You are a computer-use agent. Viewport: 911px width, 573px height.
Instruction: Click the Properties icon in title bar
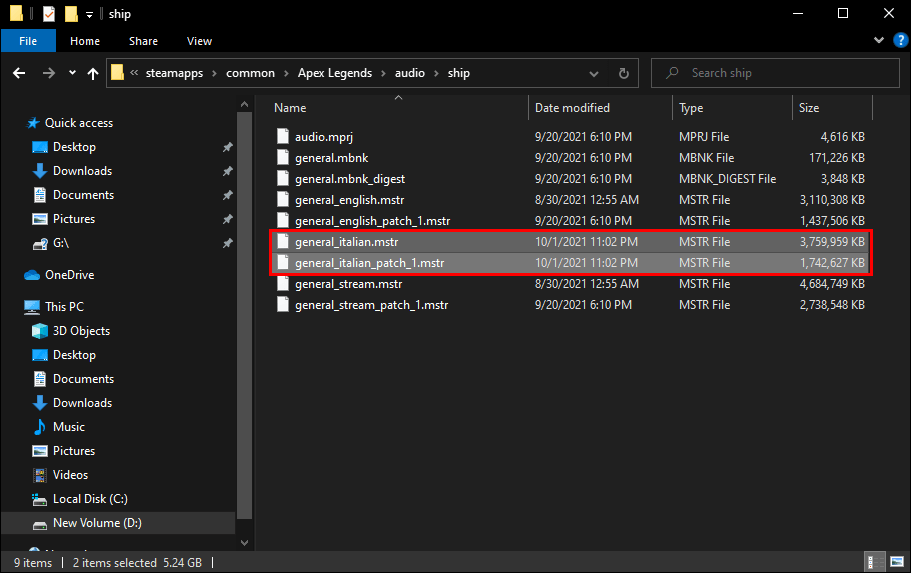coord(49,14)
